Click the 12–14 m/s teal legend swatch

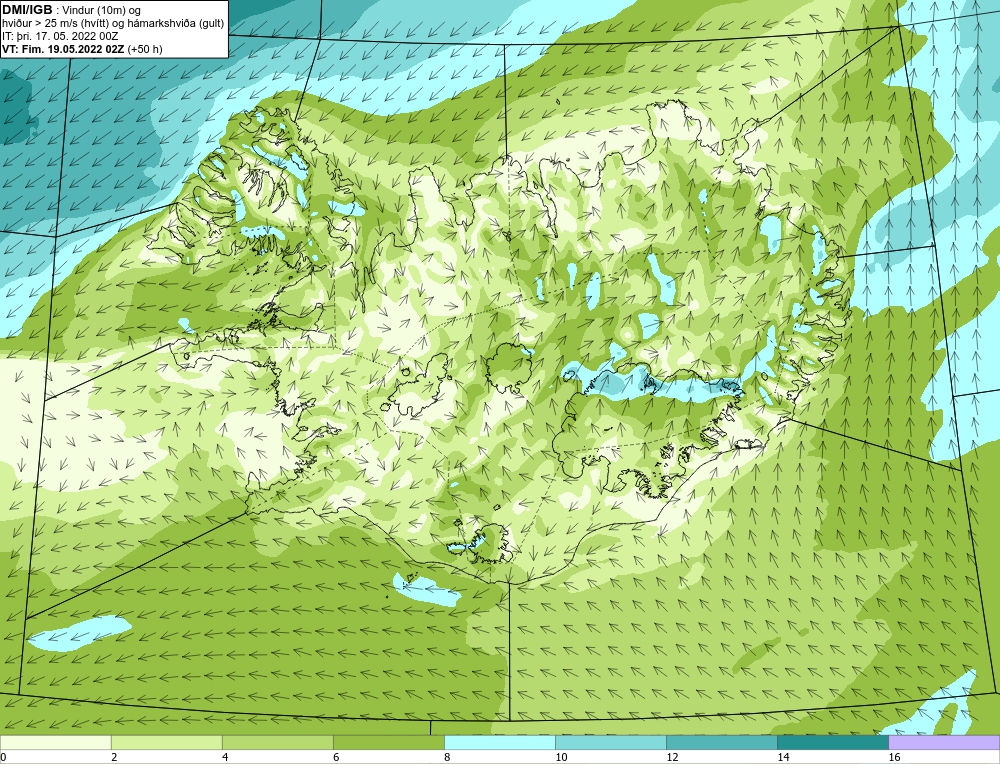[x=721, y=742]
